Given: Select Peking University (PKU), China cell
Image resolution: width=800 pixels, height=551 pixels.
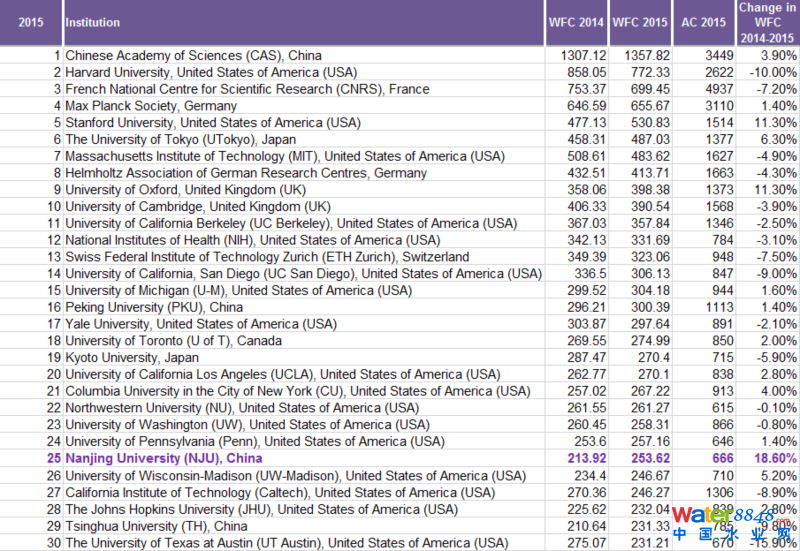Looking at the screenshot, I should 154,307.
